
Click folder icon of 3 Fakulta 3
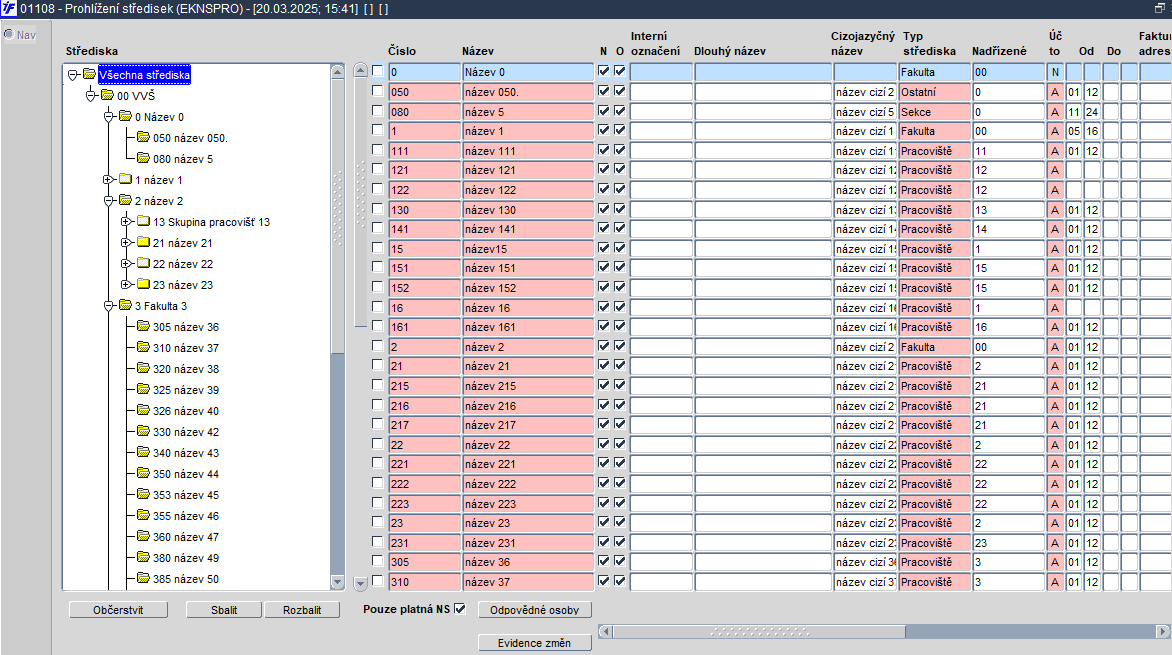coord(126,305)
